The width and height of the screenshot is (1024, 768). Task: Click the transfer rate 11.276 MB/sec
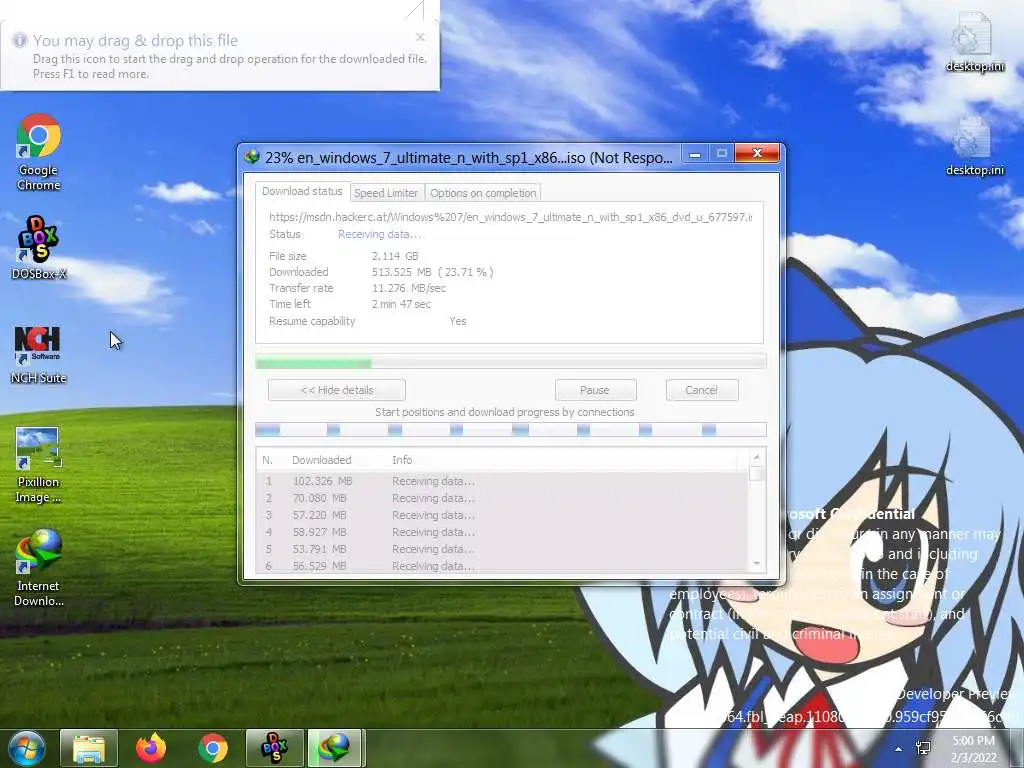pyautogui.click(x=409, y=288)
